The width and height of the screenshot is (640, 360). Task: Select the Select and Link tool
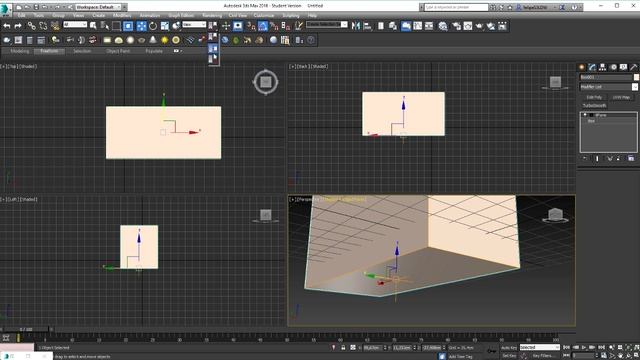(31, 26)
